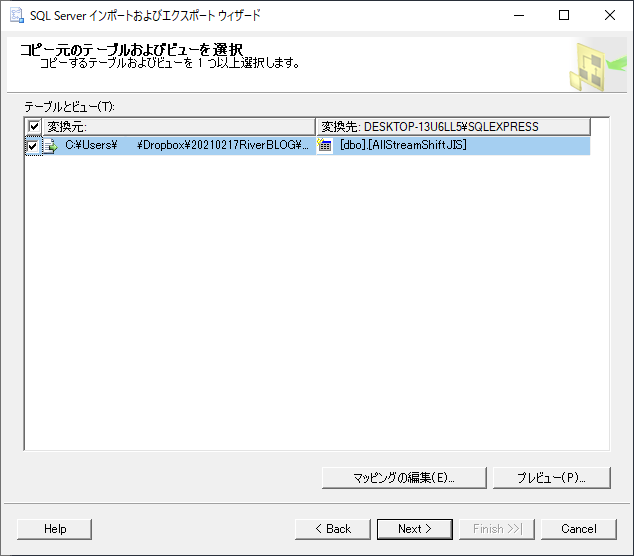This screenshot has height=556, width=634.
Task: Toggle the select-all checkbox in the 変換元 header
Action: [x=34, y=127]
